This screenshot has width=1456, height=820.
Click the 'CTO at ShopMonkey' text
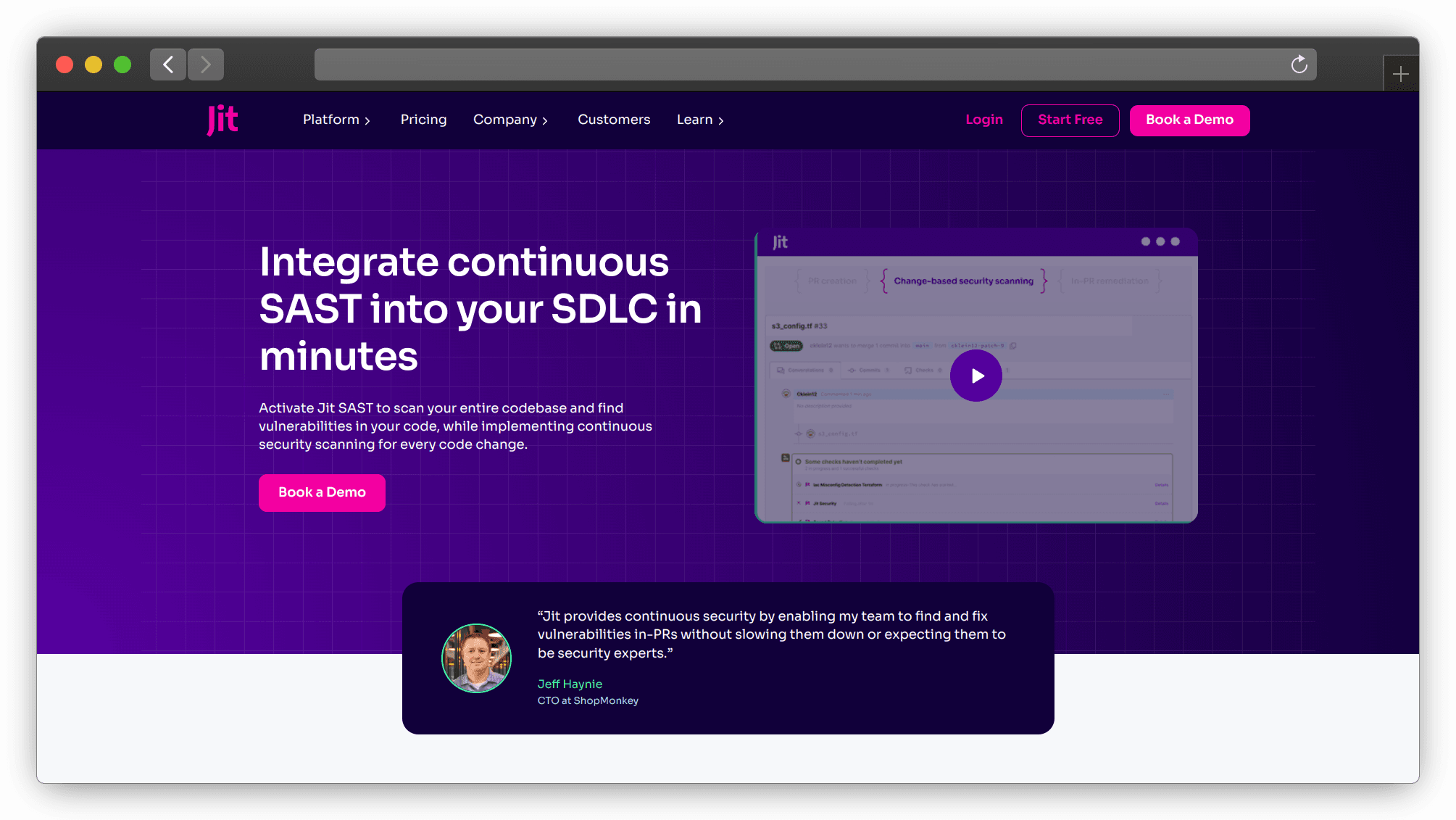click(588, 700)
